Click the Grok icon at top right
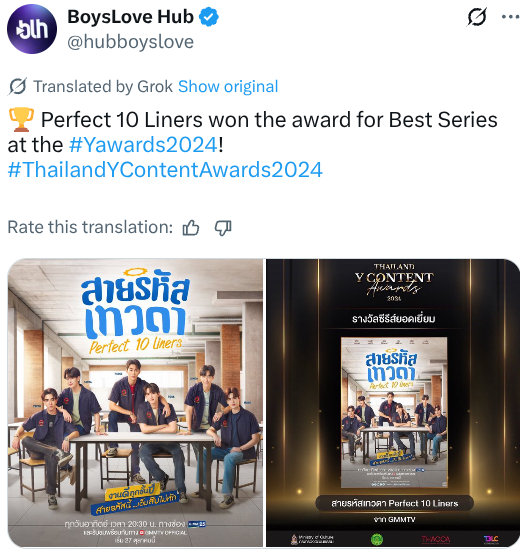The width and height of the screenshot is (520, 549). [x=477, y=16]
